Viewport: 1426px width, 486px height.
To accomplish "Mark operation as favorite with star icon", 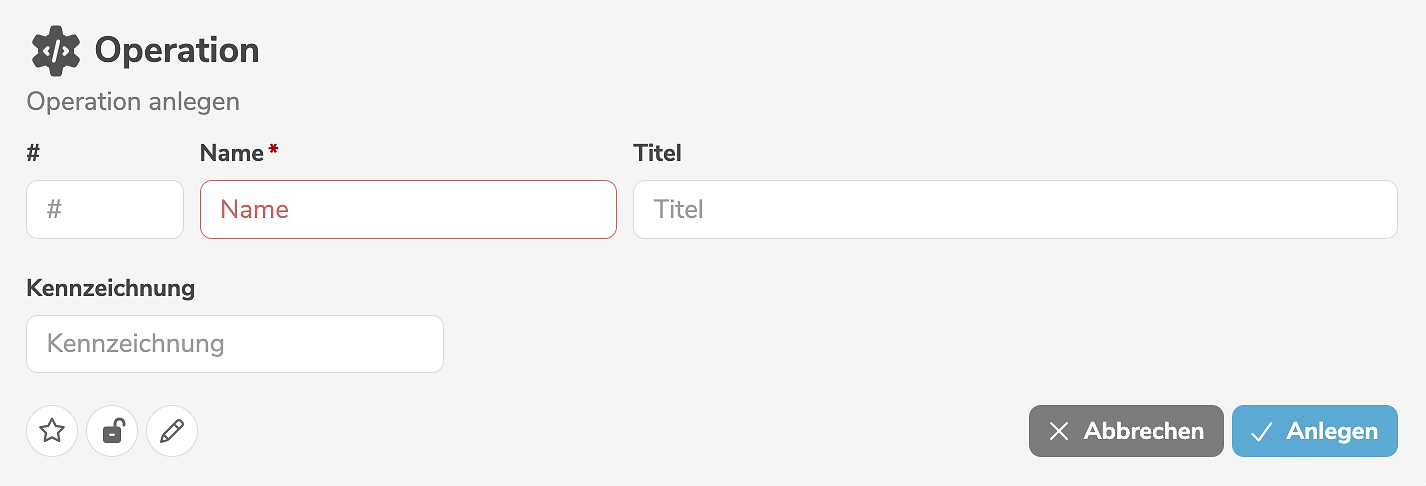I will point(52,431).
